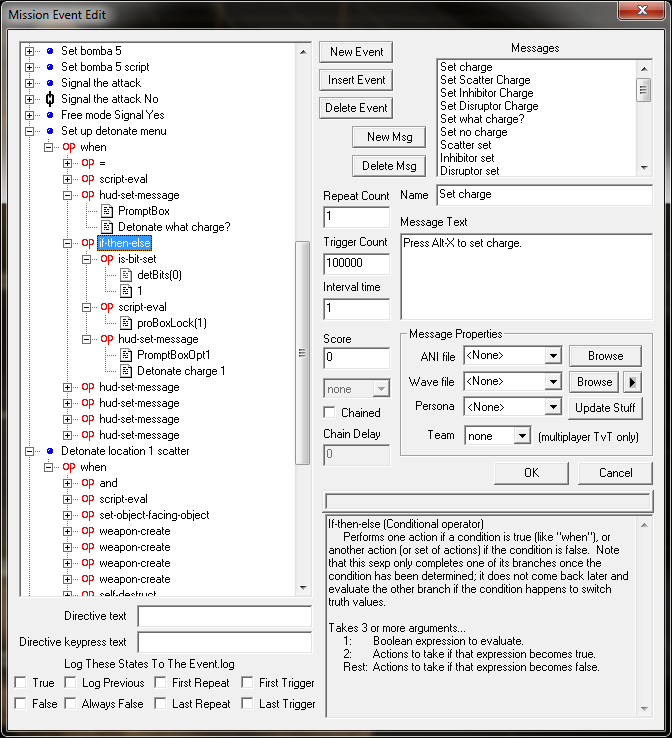Click the chained icon beside Signal the attack No
Screen dimensions: 672x738
[50, 99]
